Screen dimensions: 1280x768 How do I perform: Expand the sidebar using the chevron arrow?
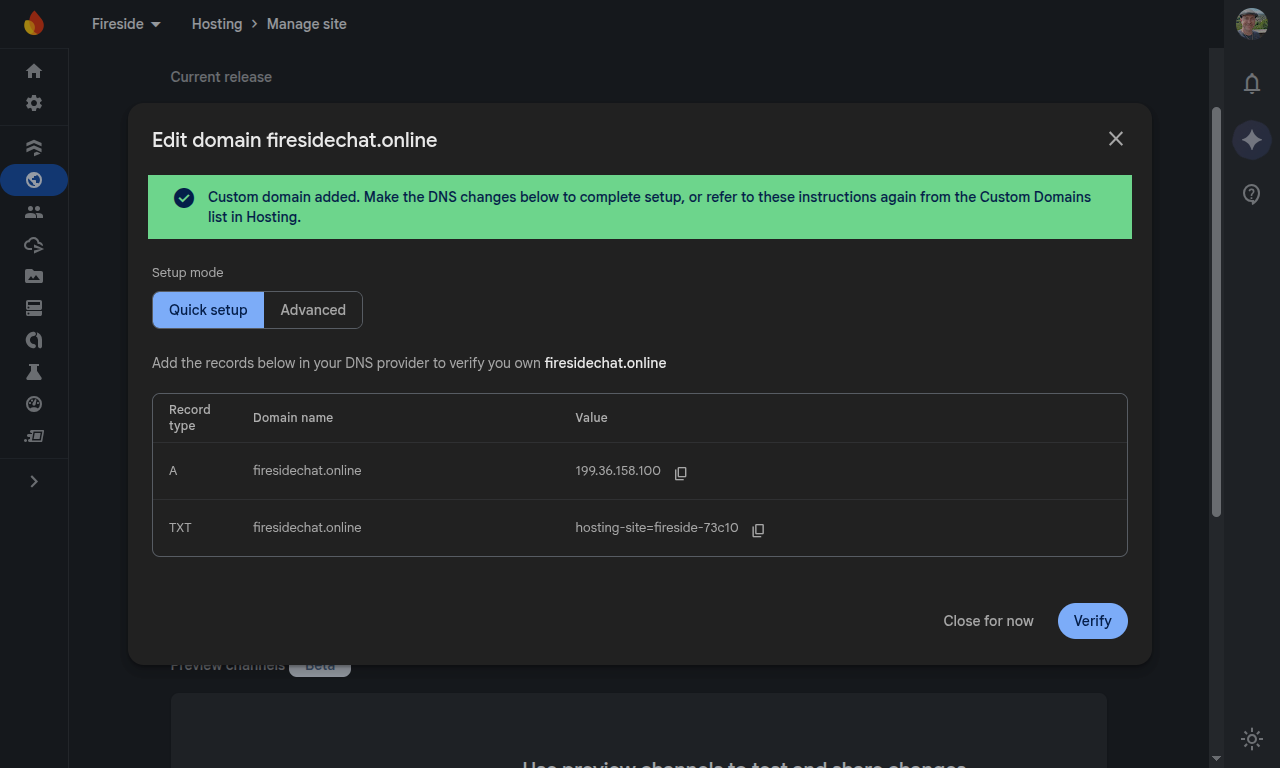click(x=33, y=481)
